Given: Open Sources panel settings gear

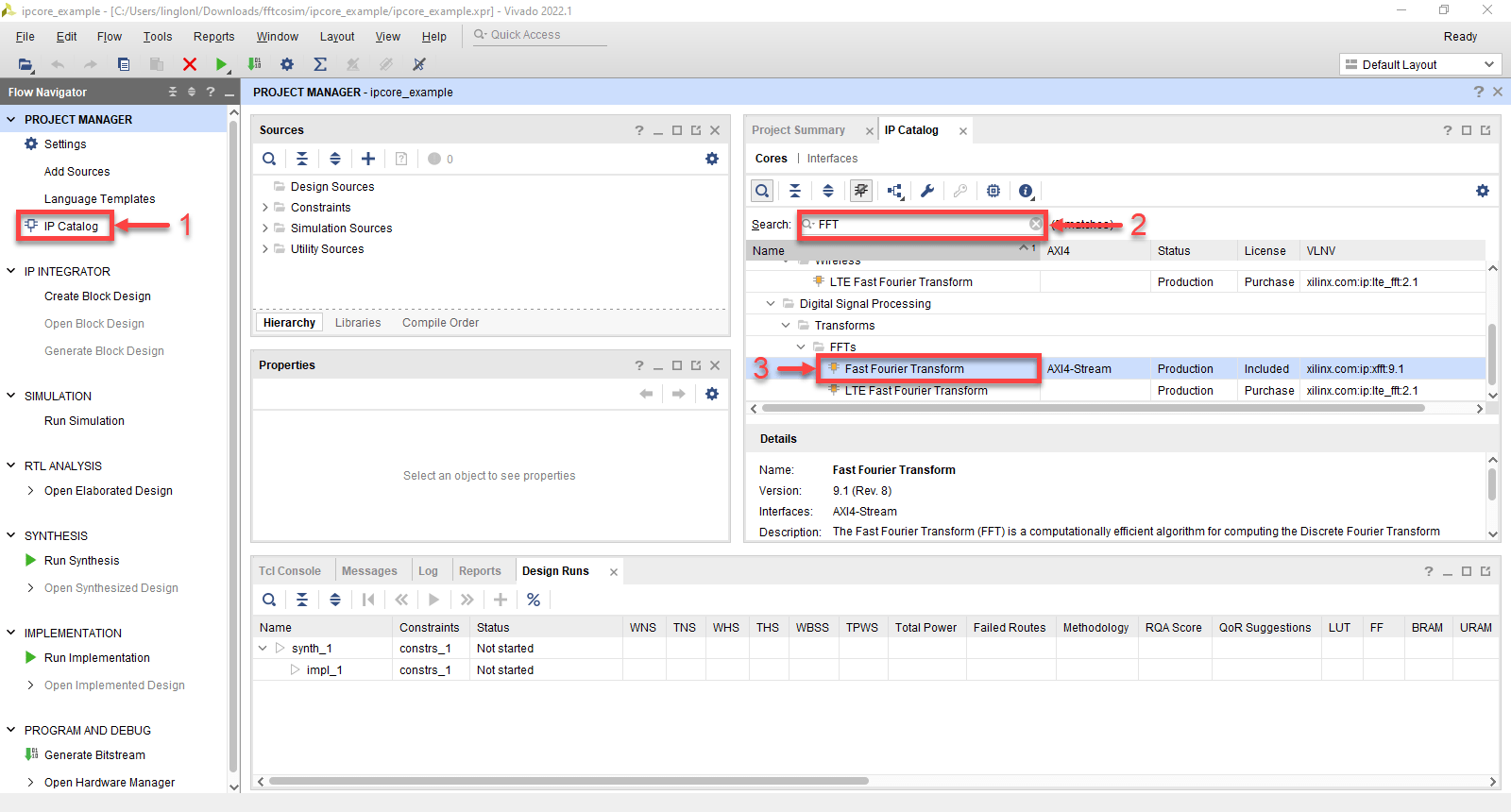Looking at the screenshot, I should pos(712,159).
